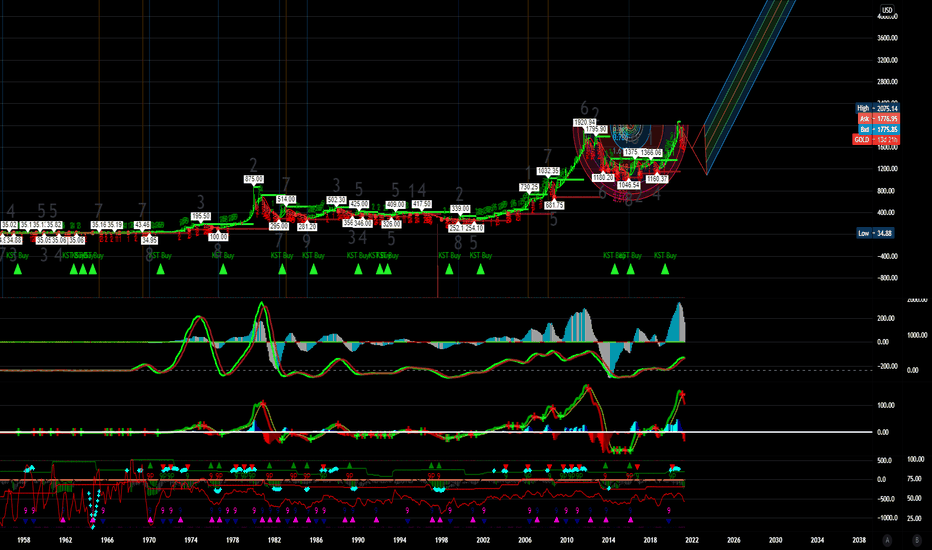This screenshot has height=550, width=932.
Task: Click the 800.00 price scale value
Action: tap(888, 191)
